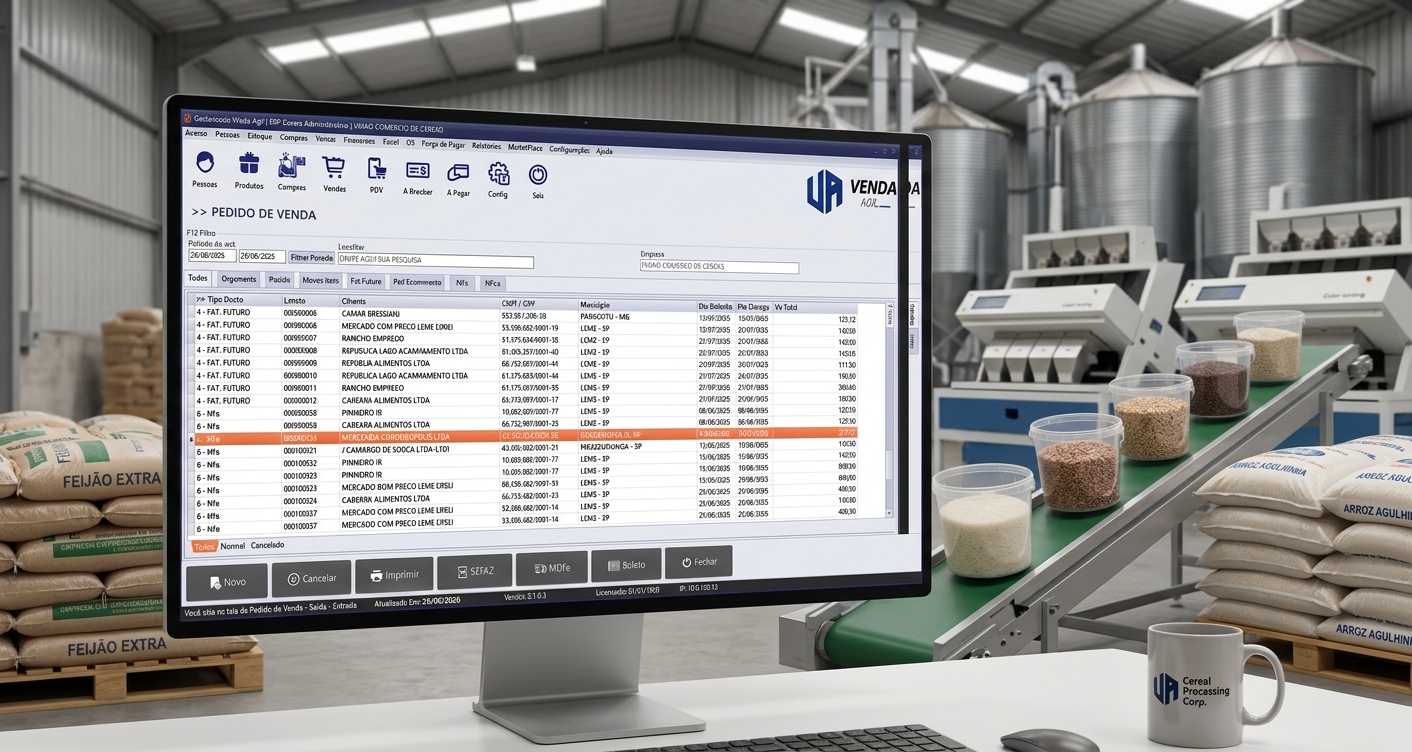Switch to the Fat Futuro tab

[366, 282]
